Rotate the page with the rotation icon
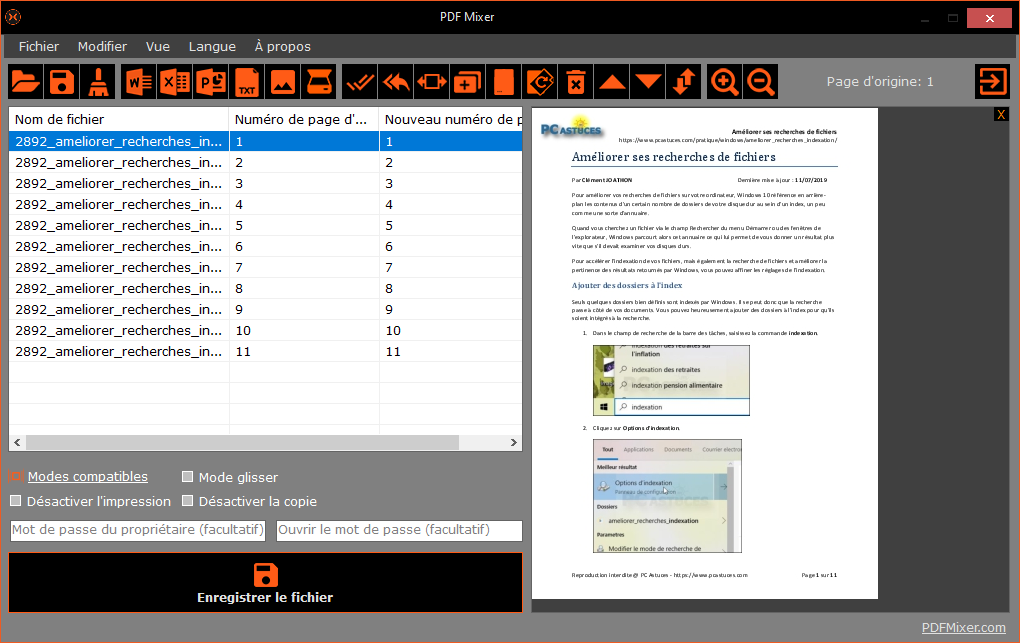Viewport: 1020px width, 643px height. pos(539,82)
